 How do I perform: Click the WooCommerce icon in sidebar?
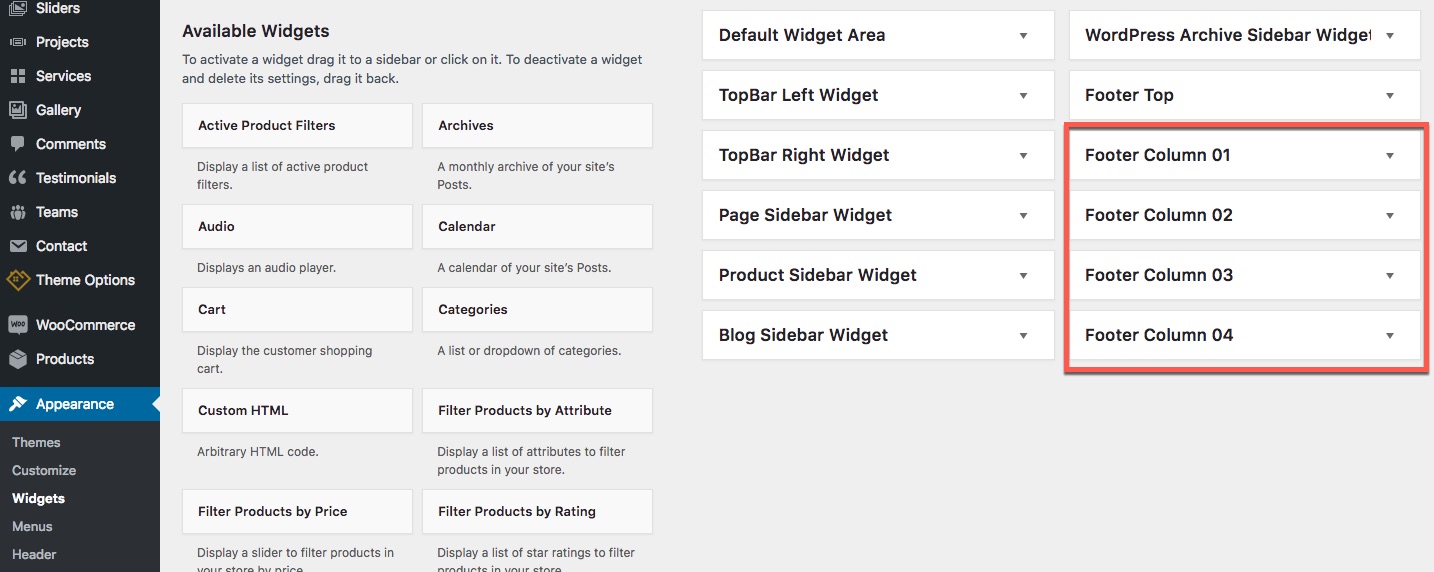click(x=17, y=325)
